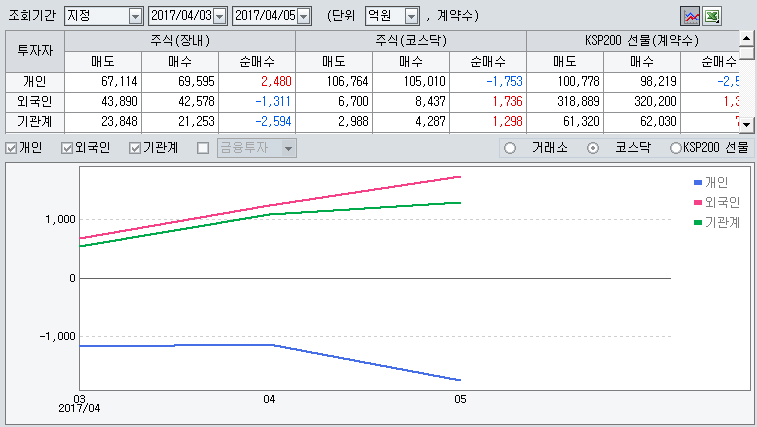Open the end date 2017/04/05 picker
The image size is (757, 427).
point(303,16)
